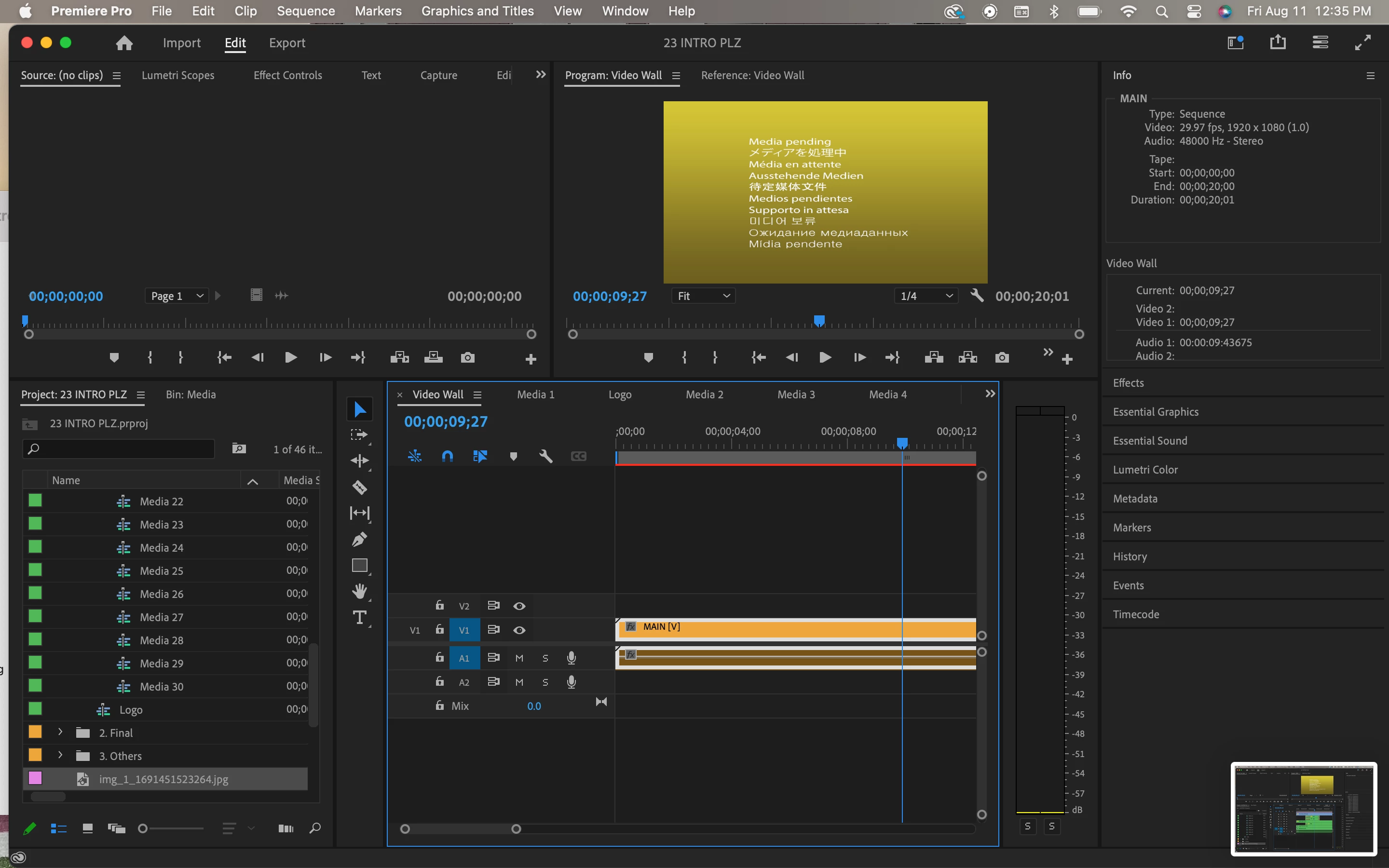Select the Hand tool

pyautogui.click(x=359, y=591)
